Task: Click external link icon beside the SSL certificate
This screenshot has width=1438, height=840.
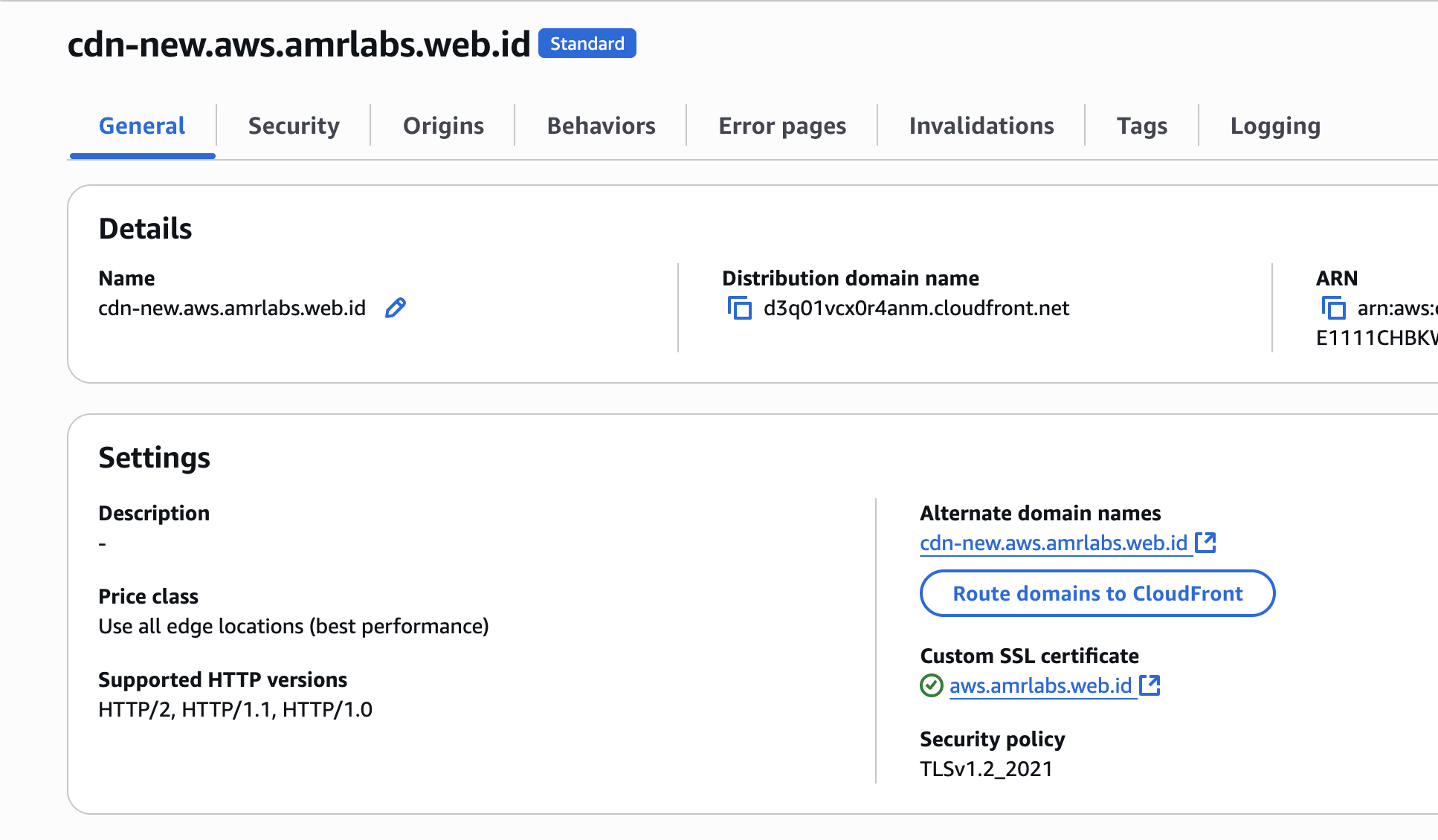Action: pos(1150,685)
